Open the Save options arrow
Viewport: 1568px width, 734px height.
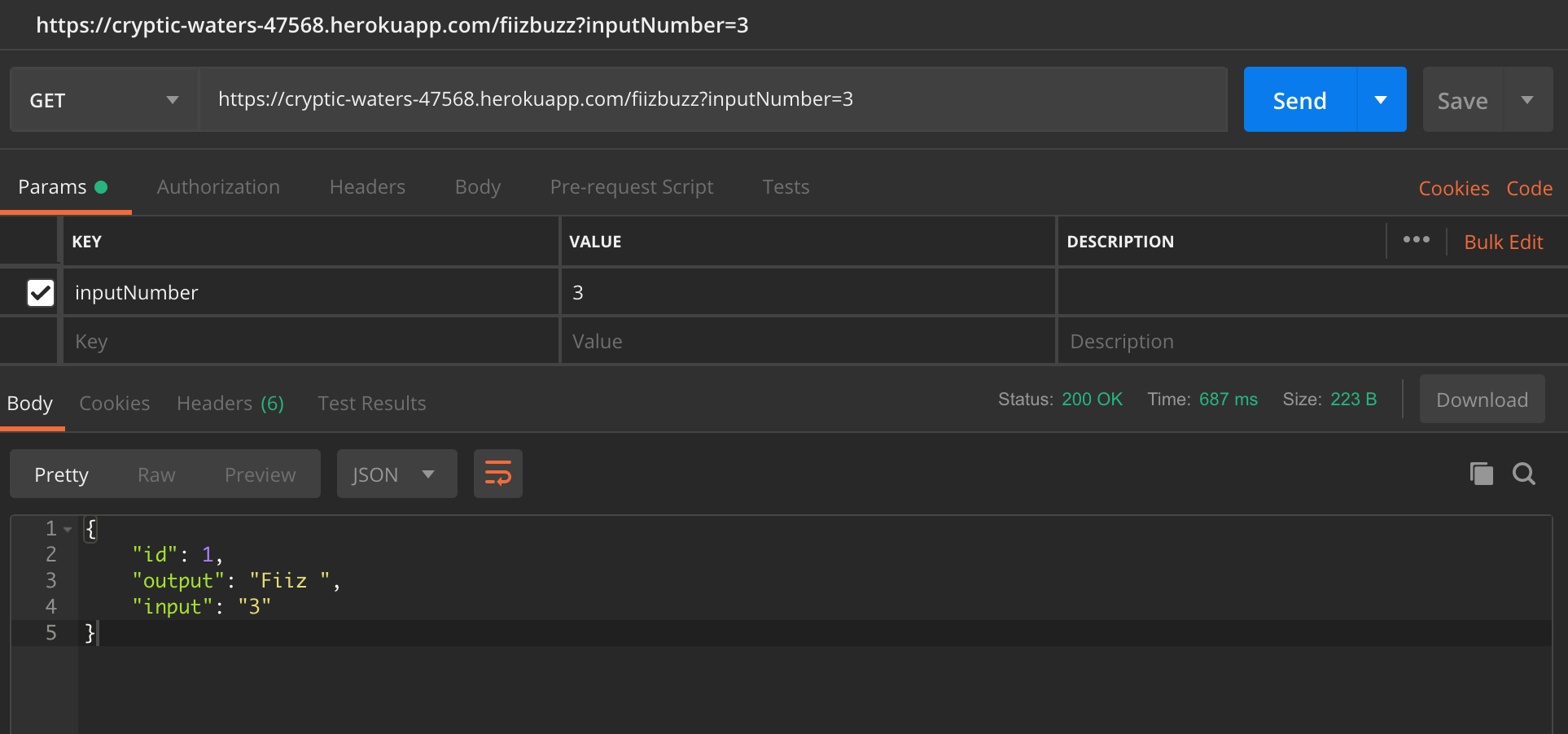tap(1527, 99)
